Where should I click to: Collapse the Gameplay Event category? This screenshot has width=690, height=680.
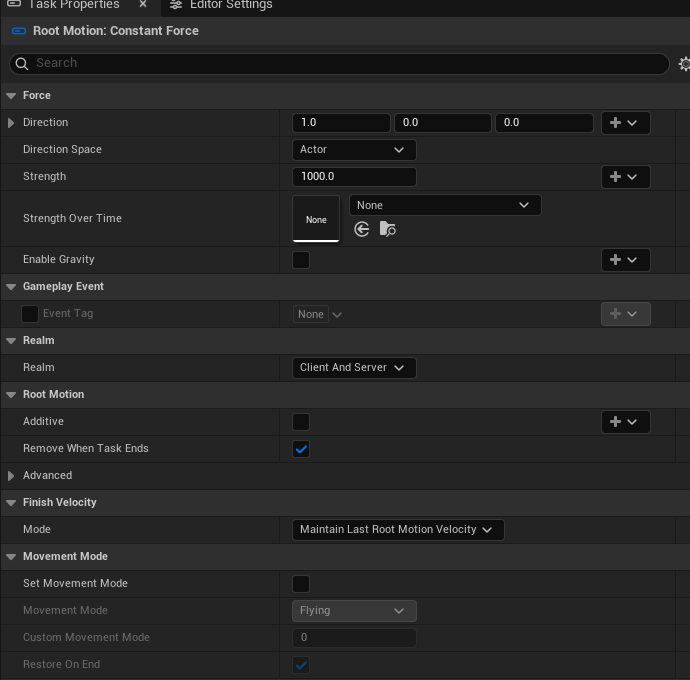click(11, 287)
